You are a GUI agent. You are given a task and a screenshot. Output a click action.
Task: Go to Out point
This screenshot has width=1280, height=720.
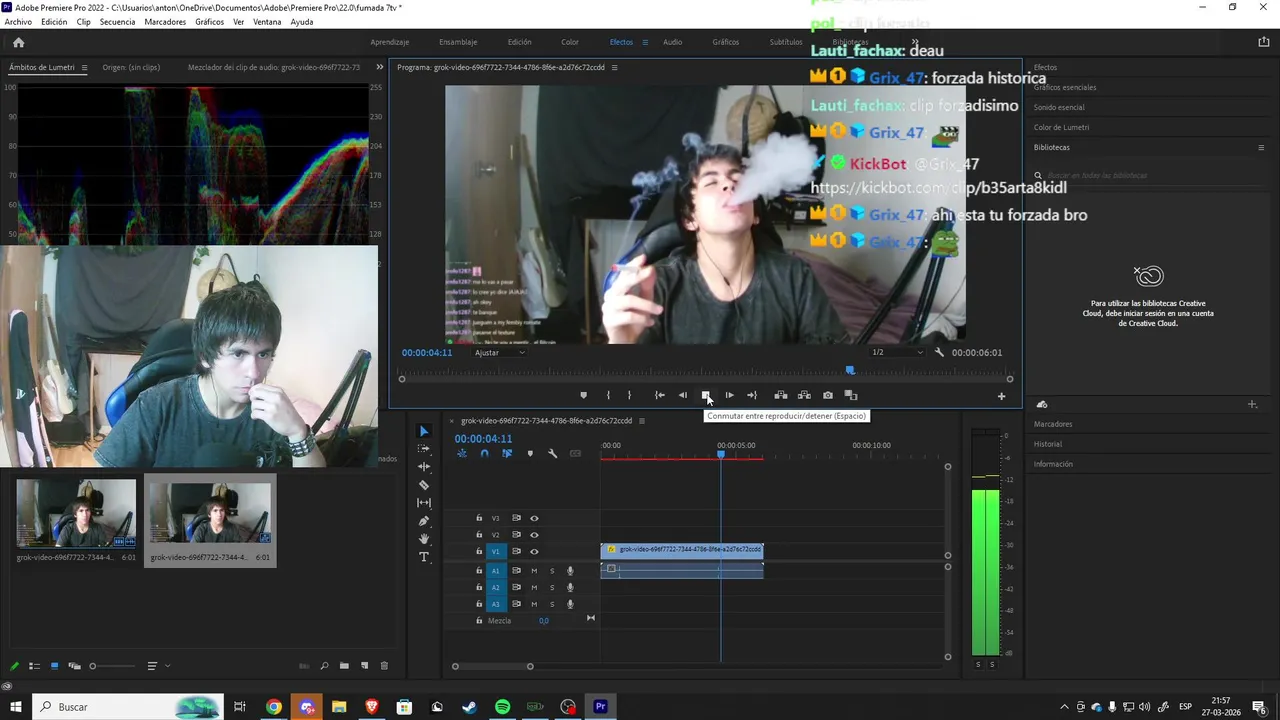click(x=752, y=395)
